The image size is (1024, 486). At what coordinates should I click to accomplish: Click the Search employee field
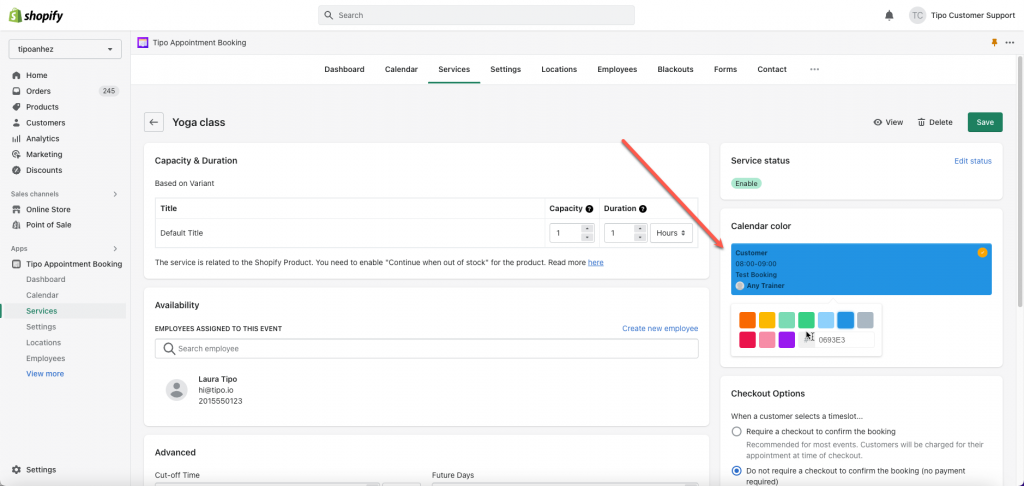tap(426, 349)
